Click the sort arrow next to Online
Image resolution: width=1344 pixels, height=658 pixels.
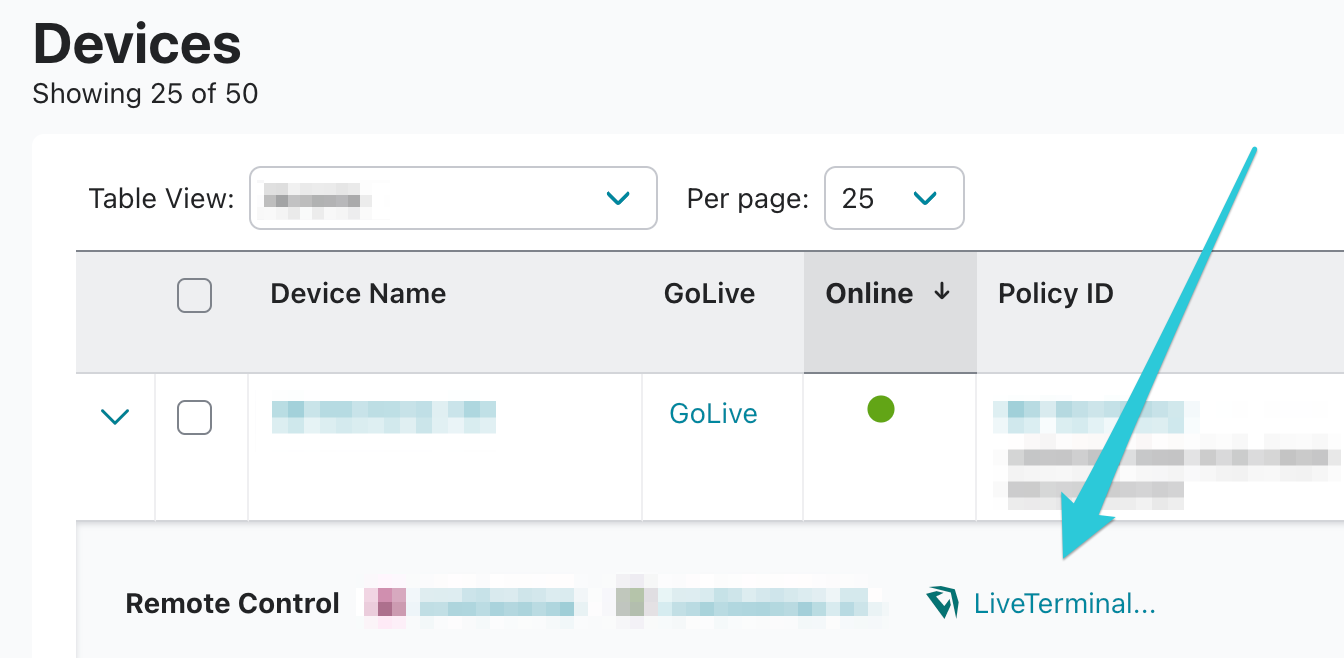[x=941, y=292]
